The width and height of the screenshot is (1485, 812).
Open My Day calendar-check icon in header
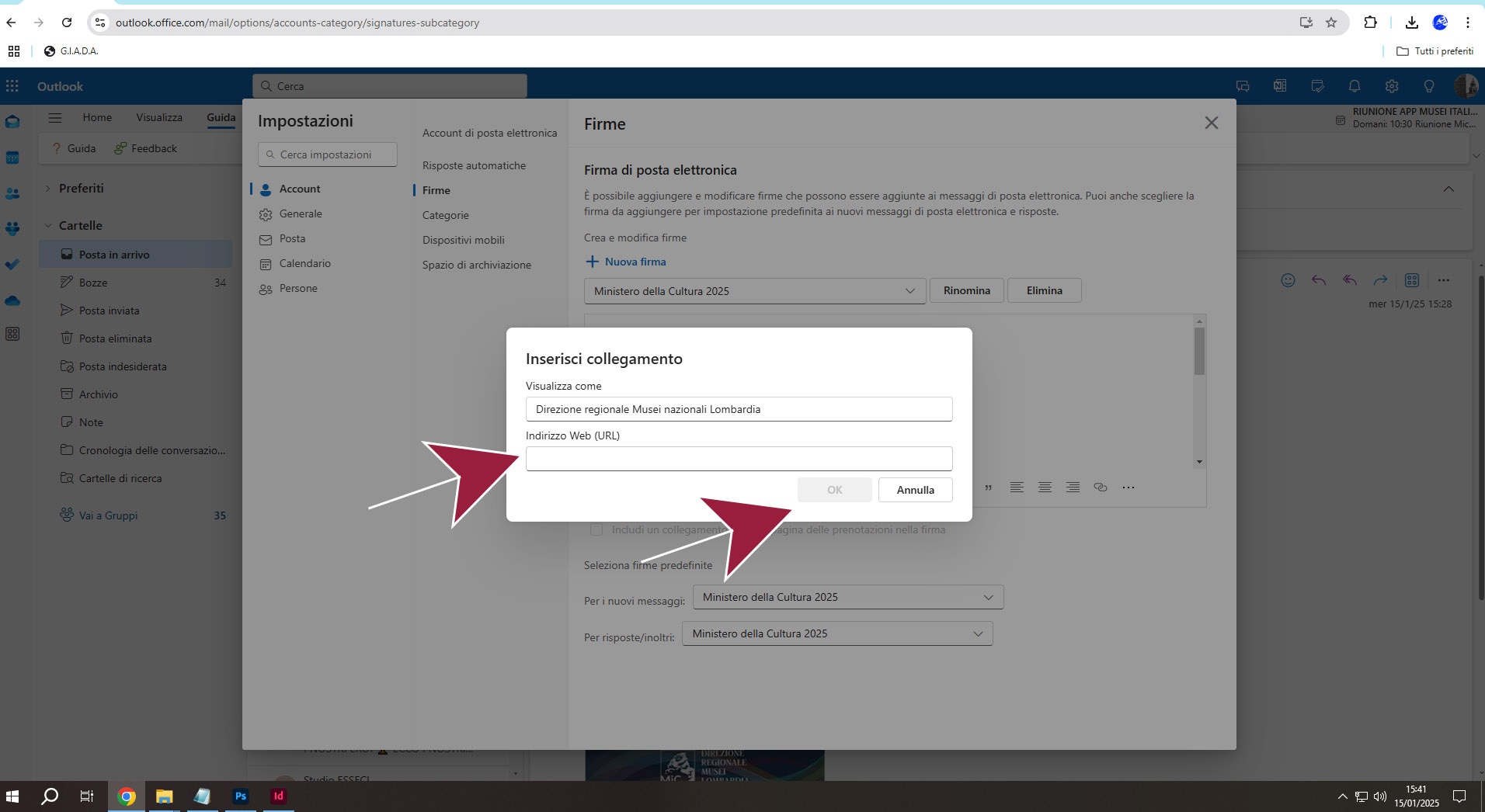point(1317,86)
